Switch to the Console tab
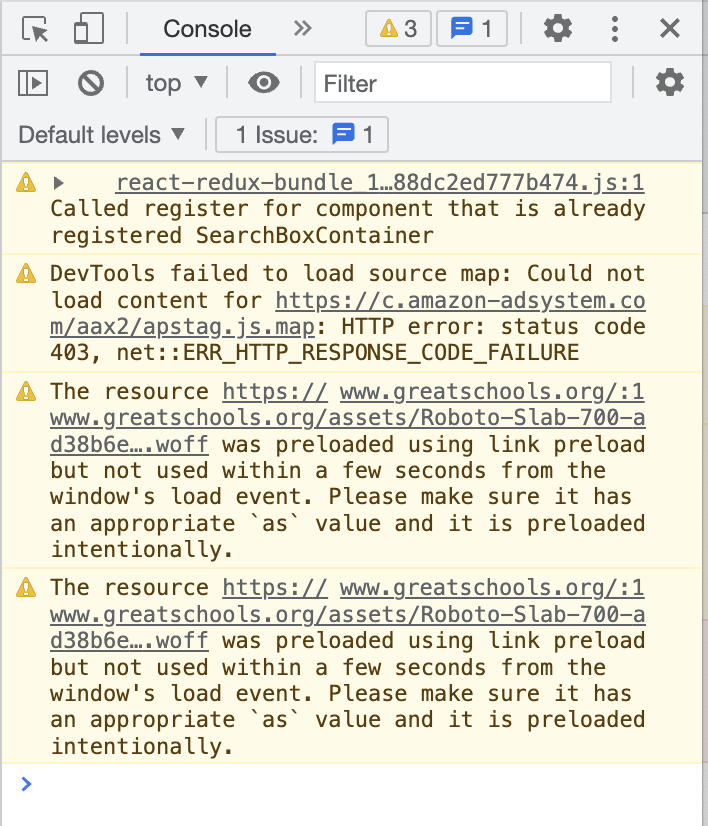Image resolution: width=708 pixels, height=826 pixels. 208,29
